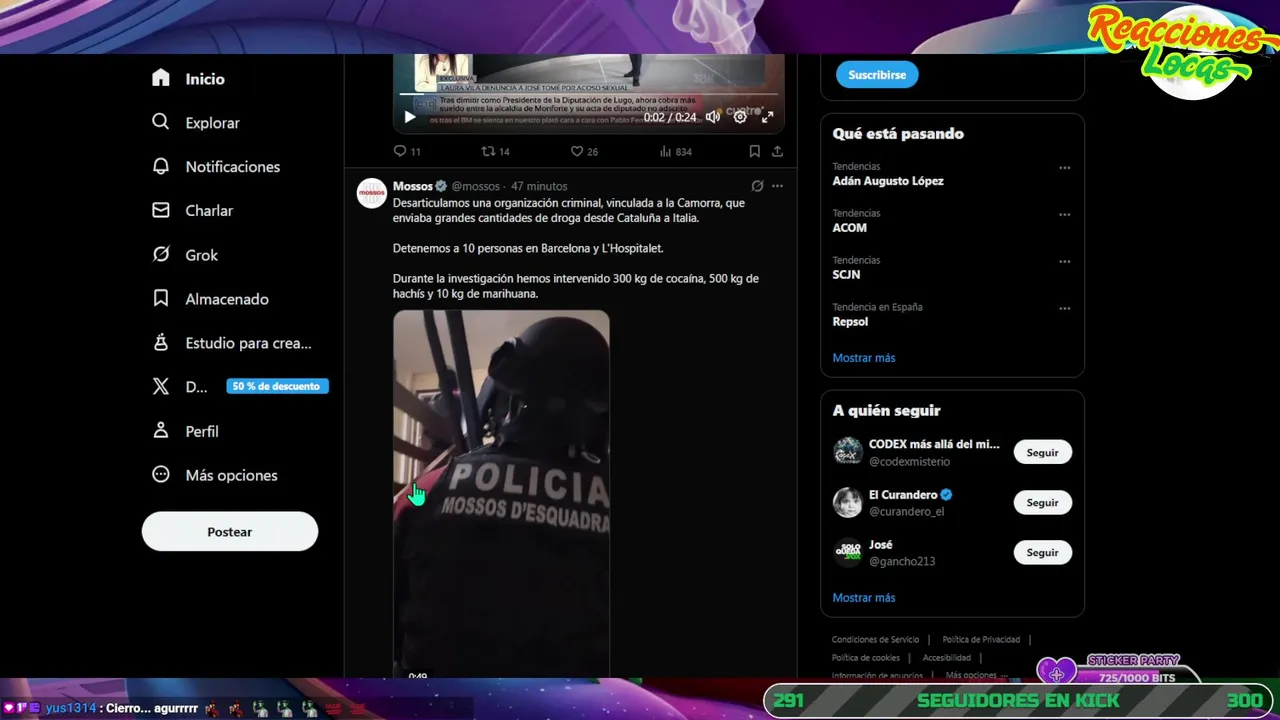Click the Reacciones Locas logo
The width and height of the screenshot is (1280, 720).
pos(1185,50)
